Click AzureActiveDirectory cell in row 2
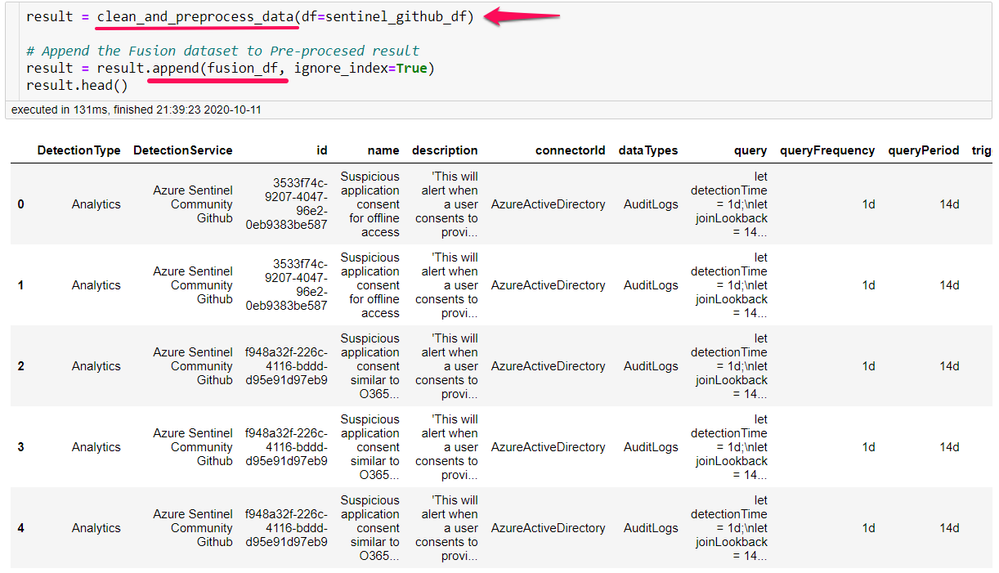999x573 pixels. (x=548, y=366)
